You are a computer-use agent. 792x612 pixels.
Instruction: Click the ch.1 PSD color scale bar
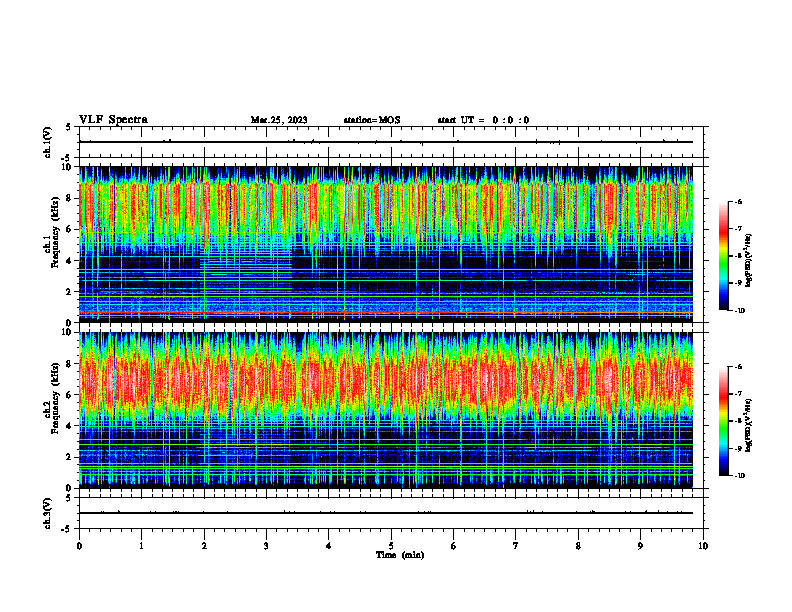pos(723,256)
